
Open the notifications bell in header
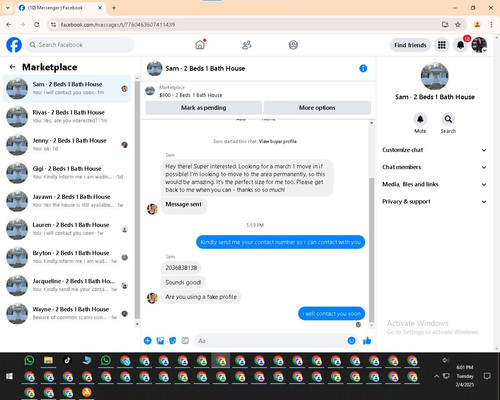tap(460, 45)
